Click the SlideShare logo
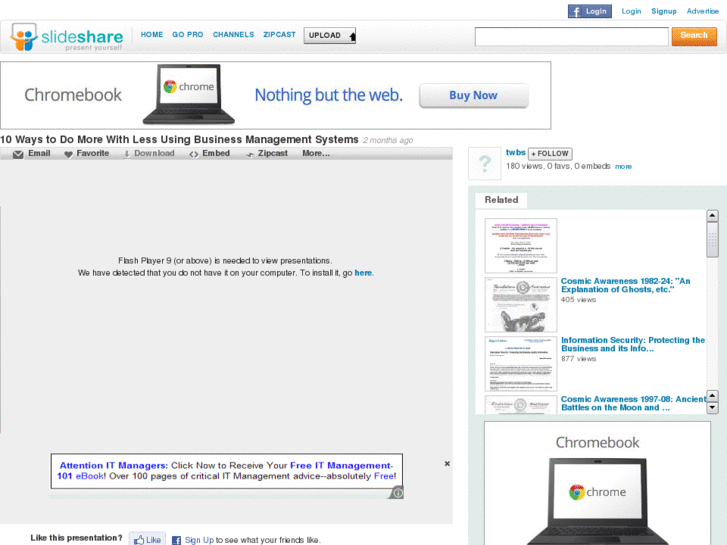 [67, 37]
